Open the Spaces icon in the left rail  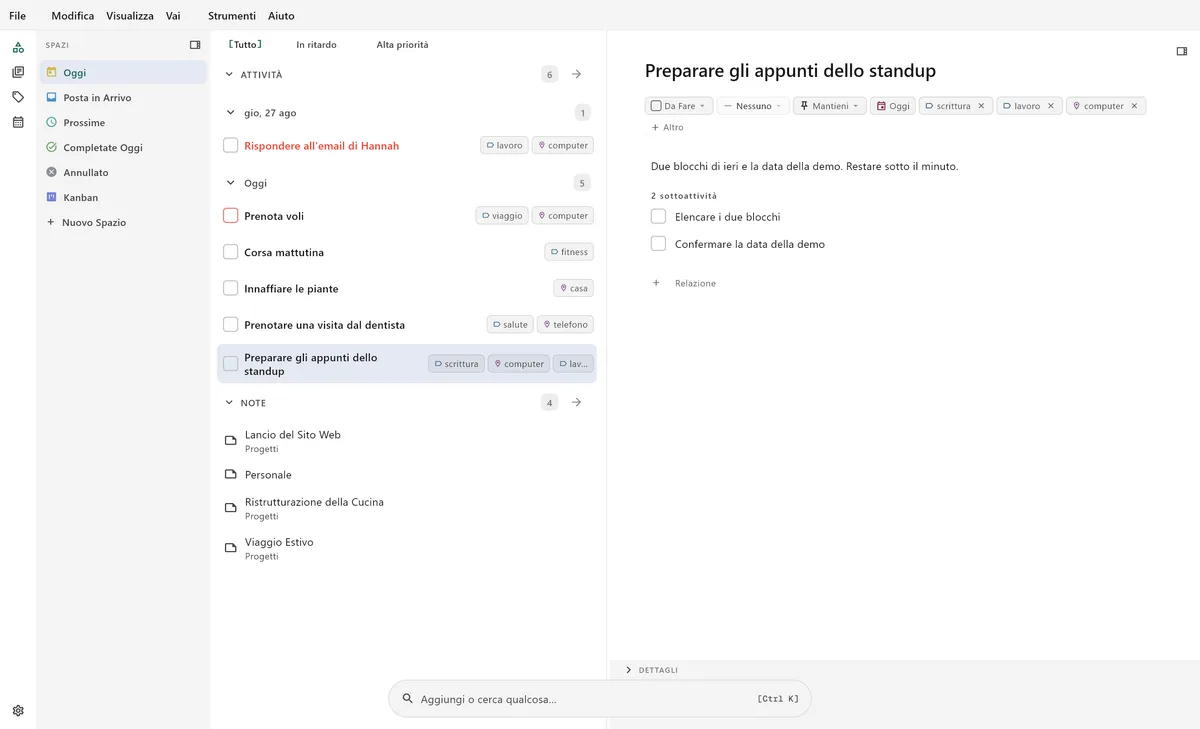[18, 47]
